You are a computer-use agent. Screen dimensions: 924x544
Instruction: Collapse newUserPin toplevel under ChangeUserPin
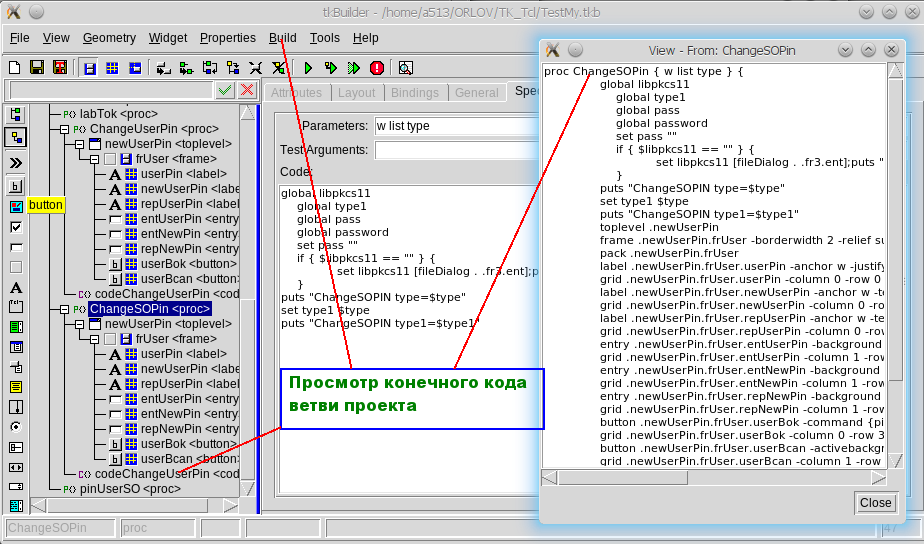[80, 144]
